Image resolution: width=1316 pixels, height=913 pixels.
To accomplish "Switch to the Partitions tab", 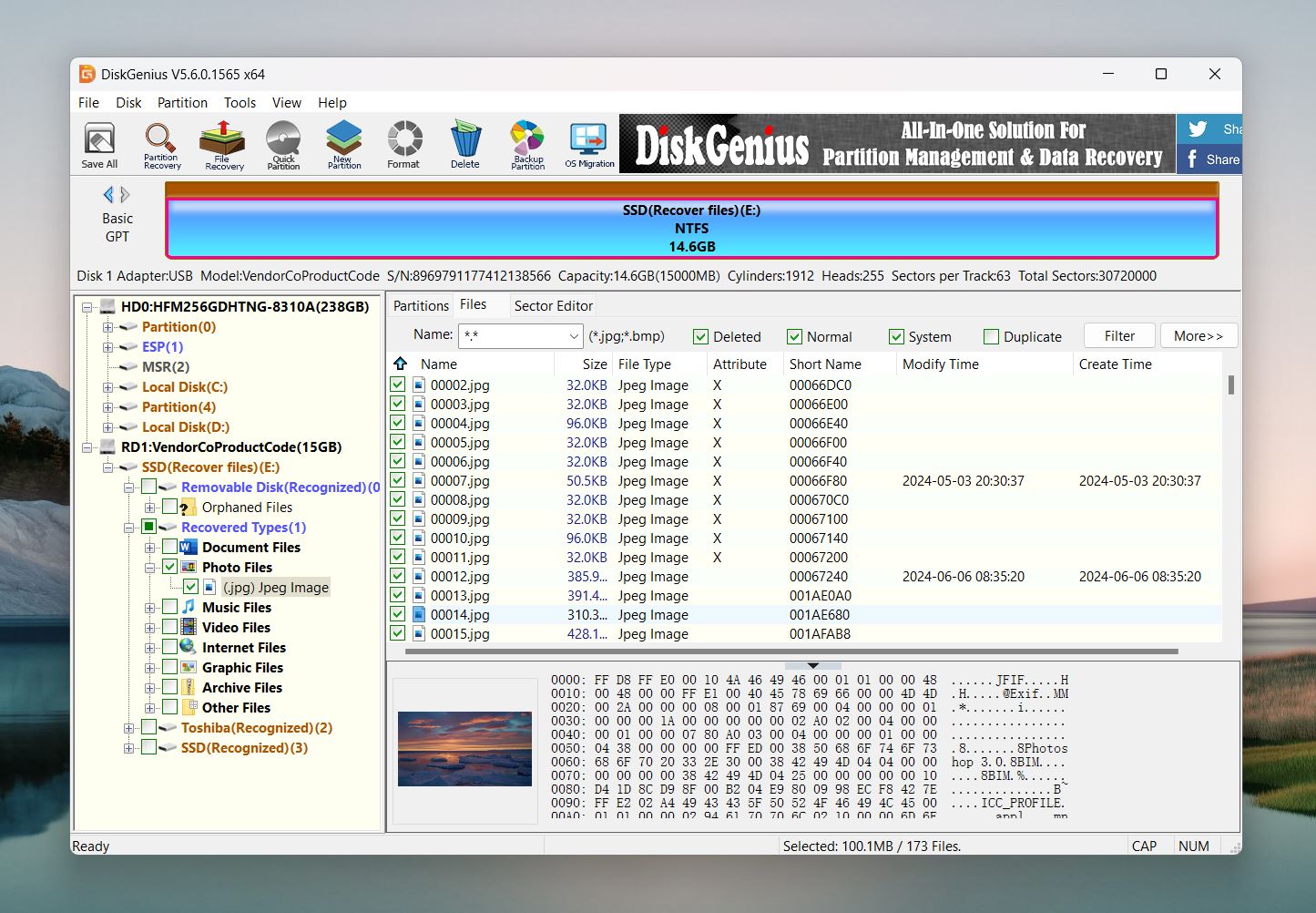I will [421, 305].
